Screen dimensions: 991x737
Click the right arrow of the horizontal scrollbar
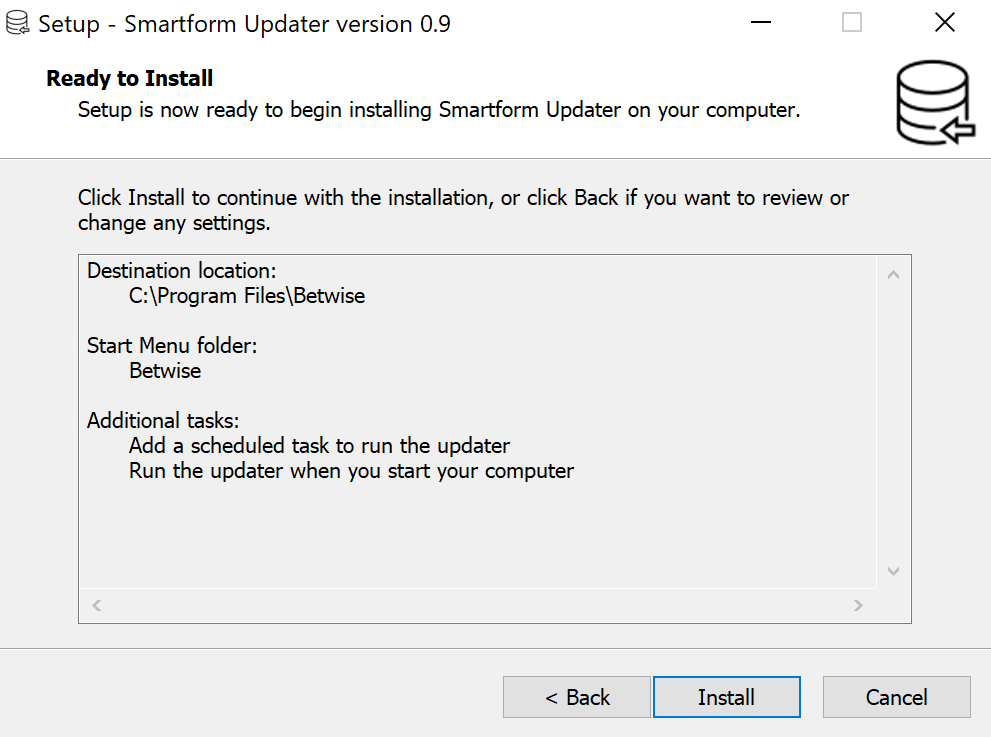tap(858, 606)
